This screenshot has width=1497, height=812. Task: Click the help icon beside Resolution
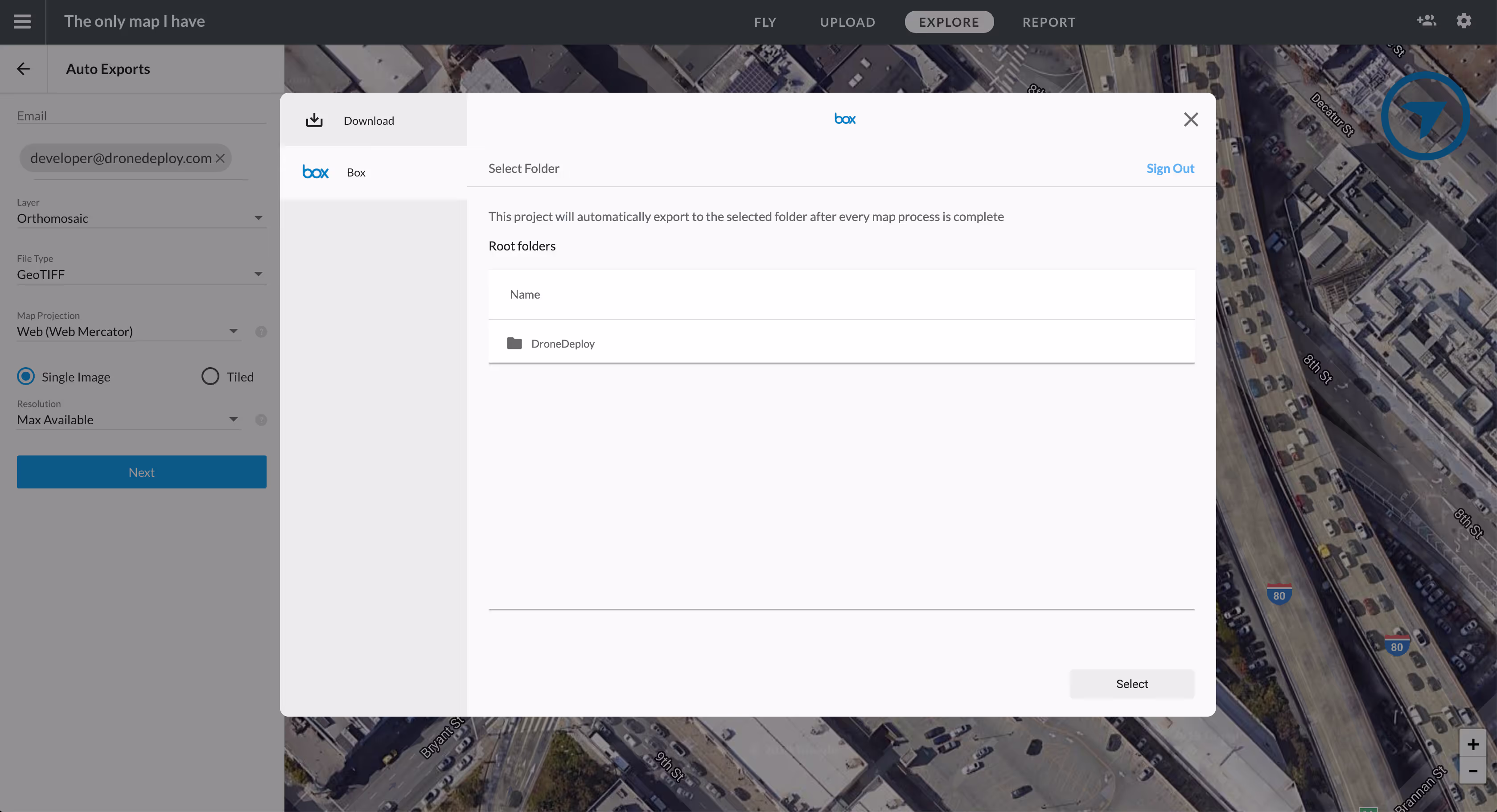pyautogui.click(x=261, y=420)
